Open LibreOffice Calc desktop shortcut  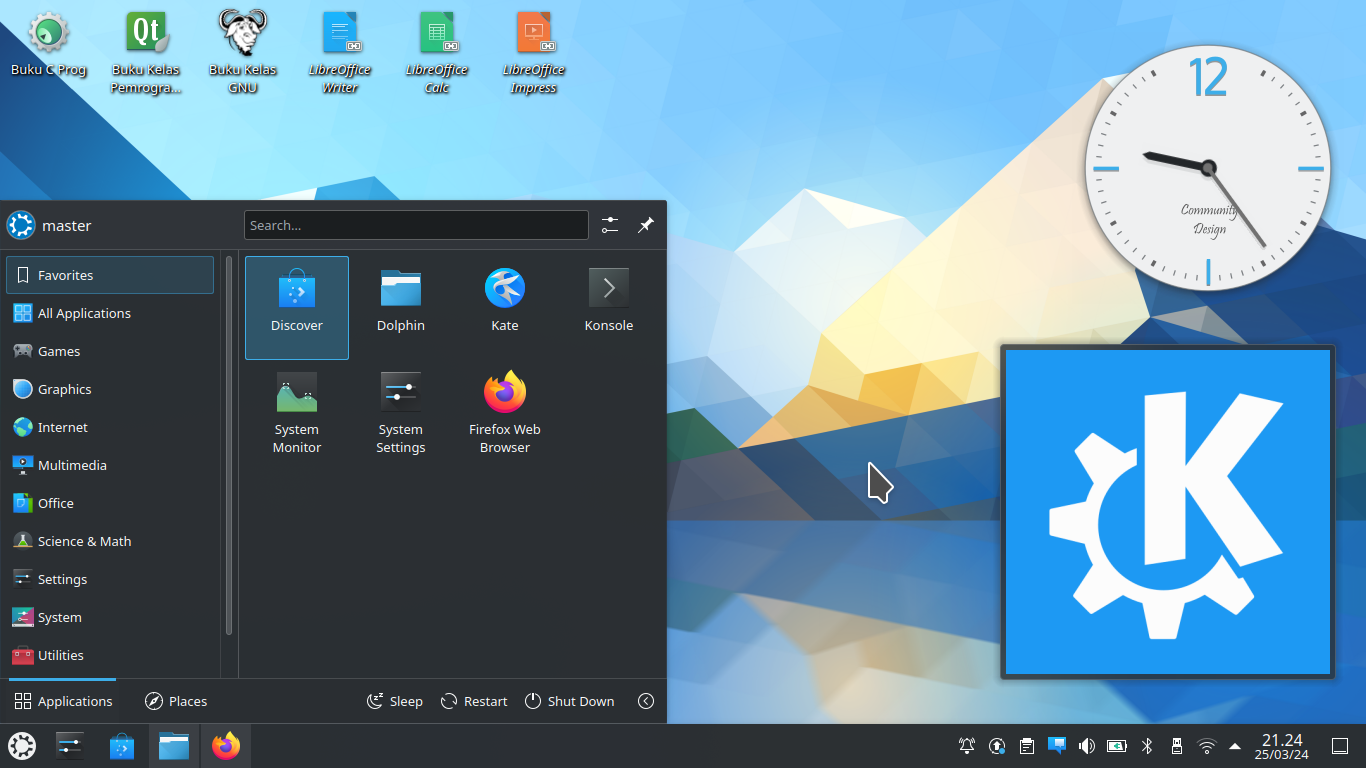tap(437, 52)
